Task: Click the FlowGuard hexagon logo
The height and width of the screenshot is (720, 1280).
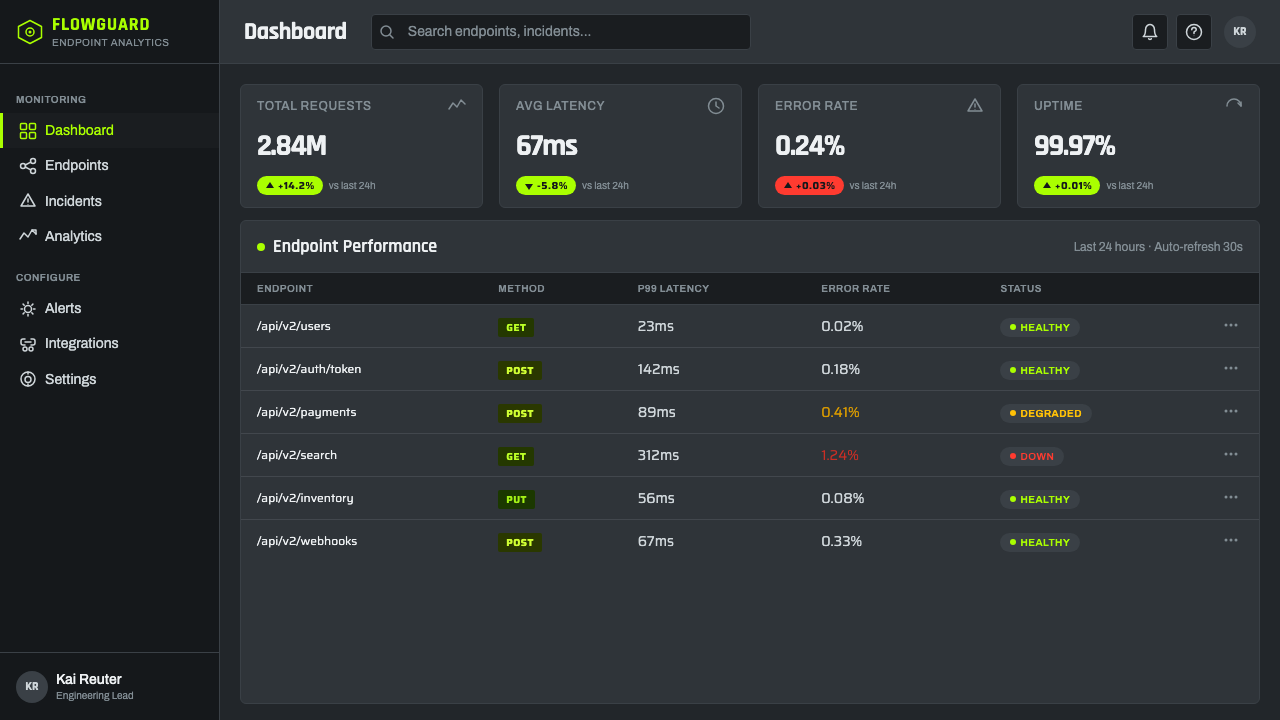Action: click(x=30, y=32)
